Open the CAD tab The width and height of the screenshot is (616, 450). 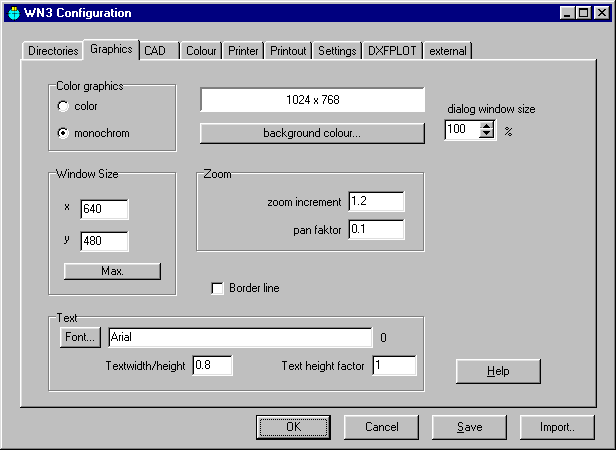tap(154, 51)
